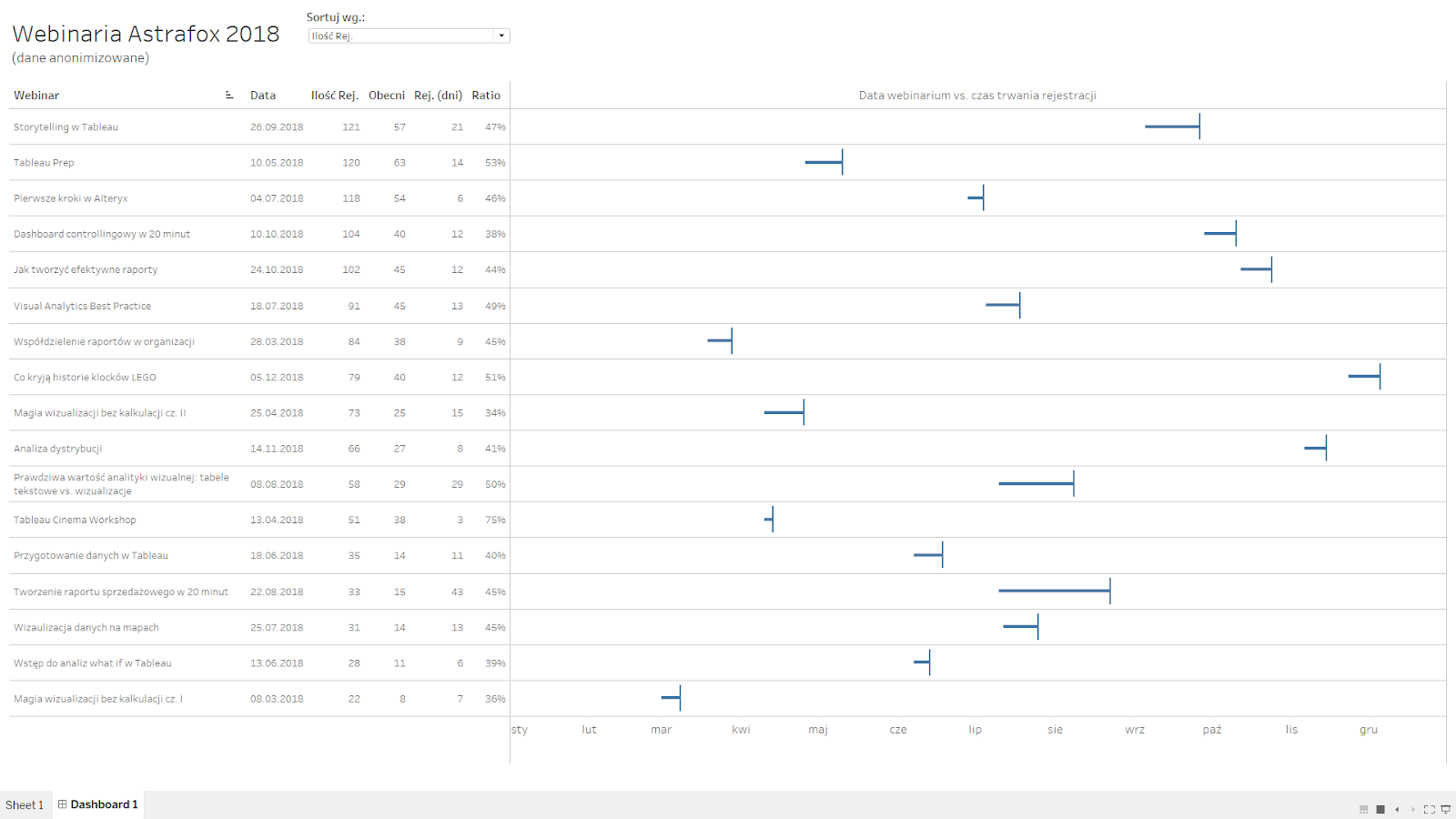Go to previous sheet arrow
Screen dimensions: 1456x819
(x=1397, y=809)
